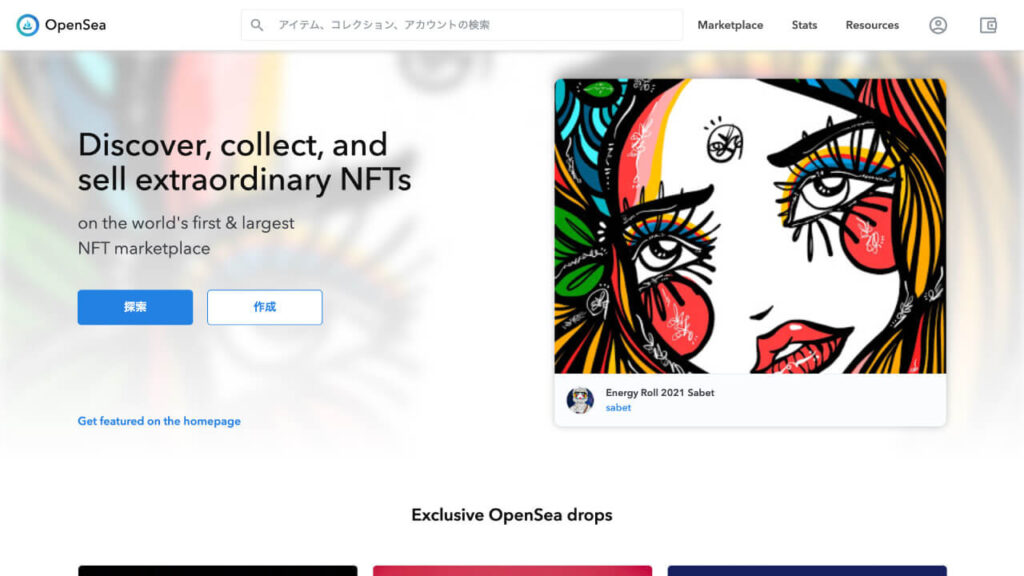1024x576 pixels.
Task: Open the navy drop card at bottom right
Action: coord(807,571)
